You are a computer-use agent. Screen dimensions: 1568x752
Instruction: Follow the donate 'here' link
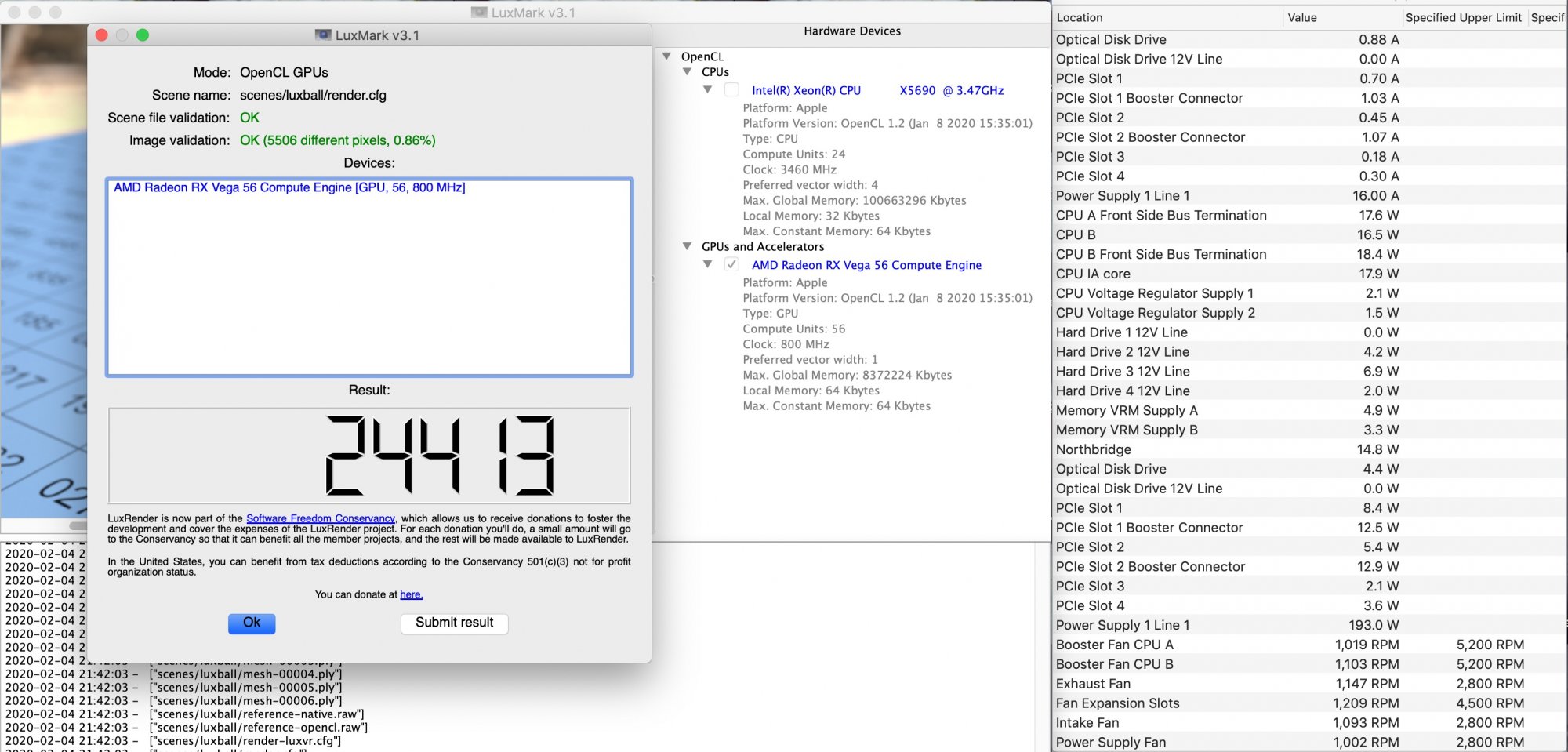click(x=411, y=594)
